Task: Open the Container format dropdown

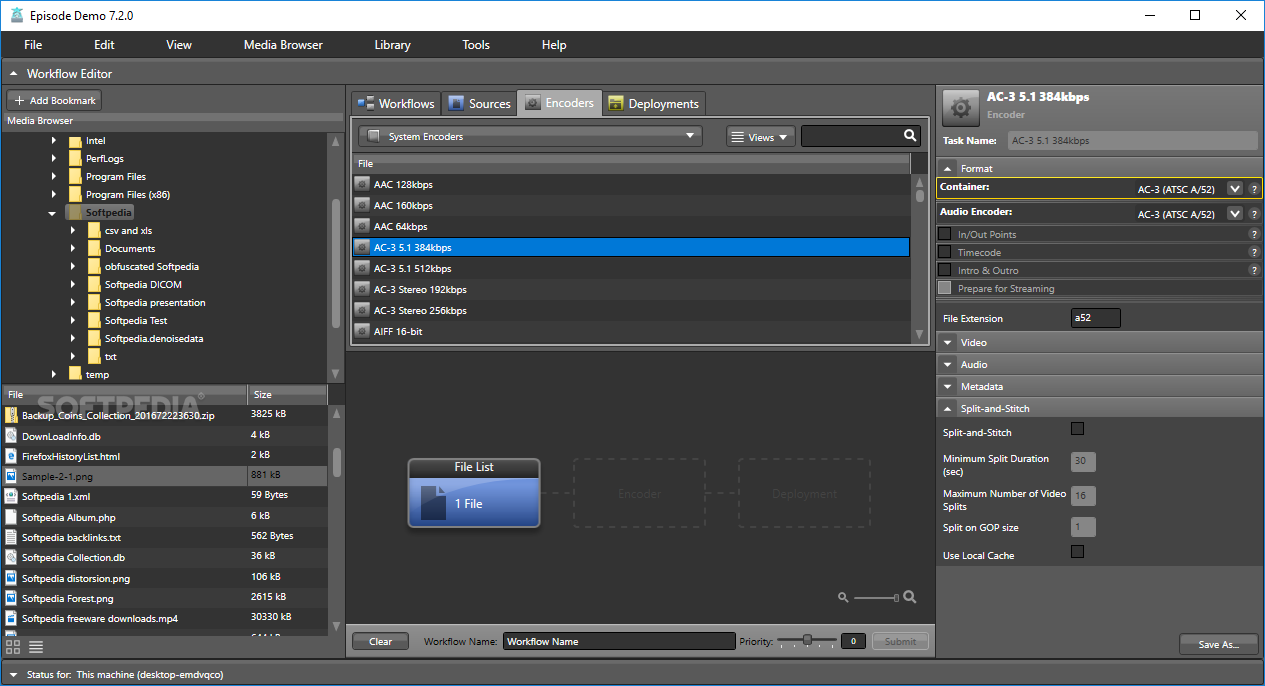Action: click(x=1235, y=188)
